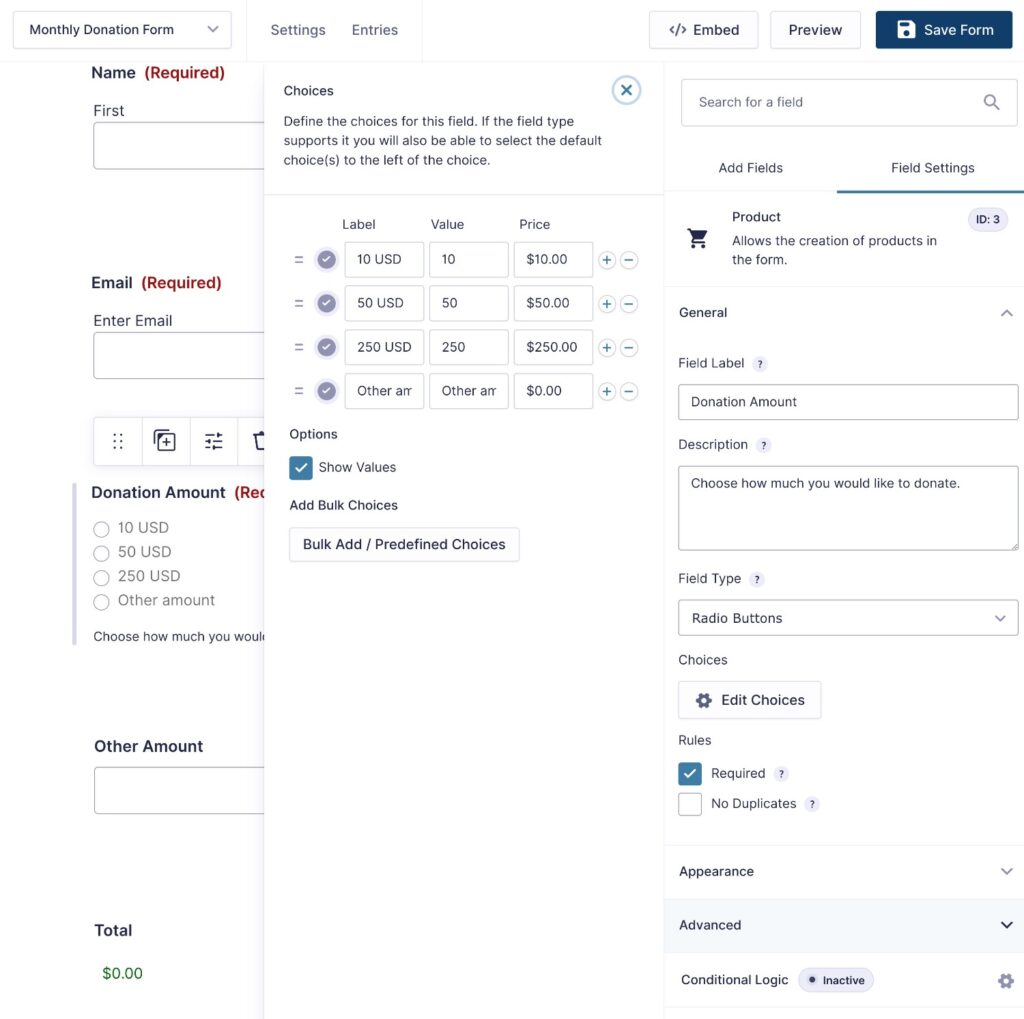Open the Entries tab

[374, 30]
